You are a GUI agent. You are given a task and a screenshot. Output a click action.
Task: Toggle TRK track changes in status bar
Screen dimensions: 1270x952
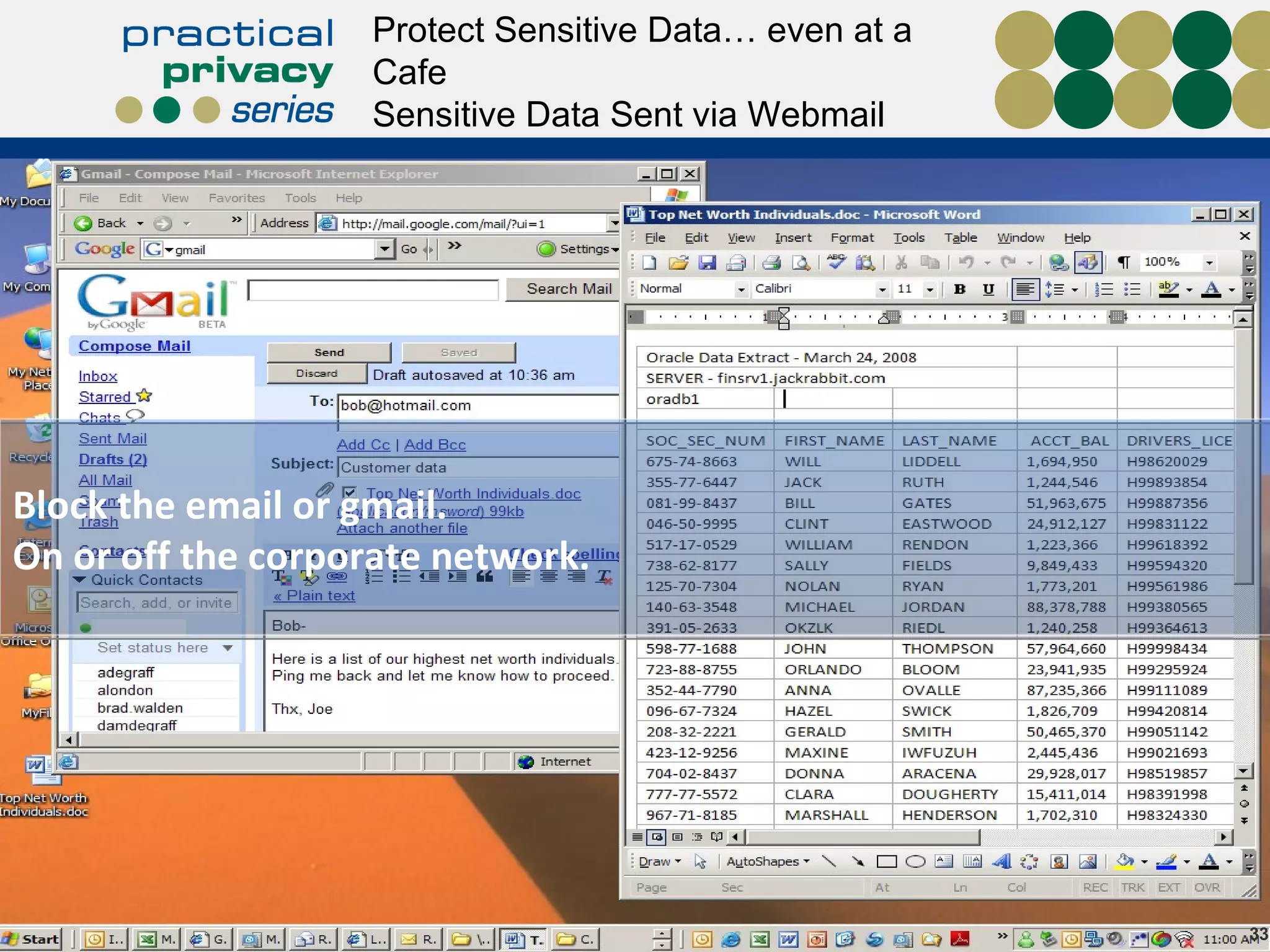pyautogui.click(x=1133, y=888)
